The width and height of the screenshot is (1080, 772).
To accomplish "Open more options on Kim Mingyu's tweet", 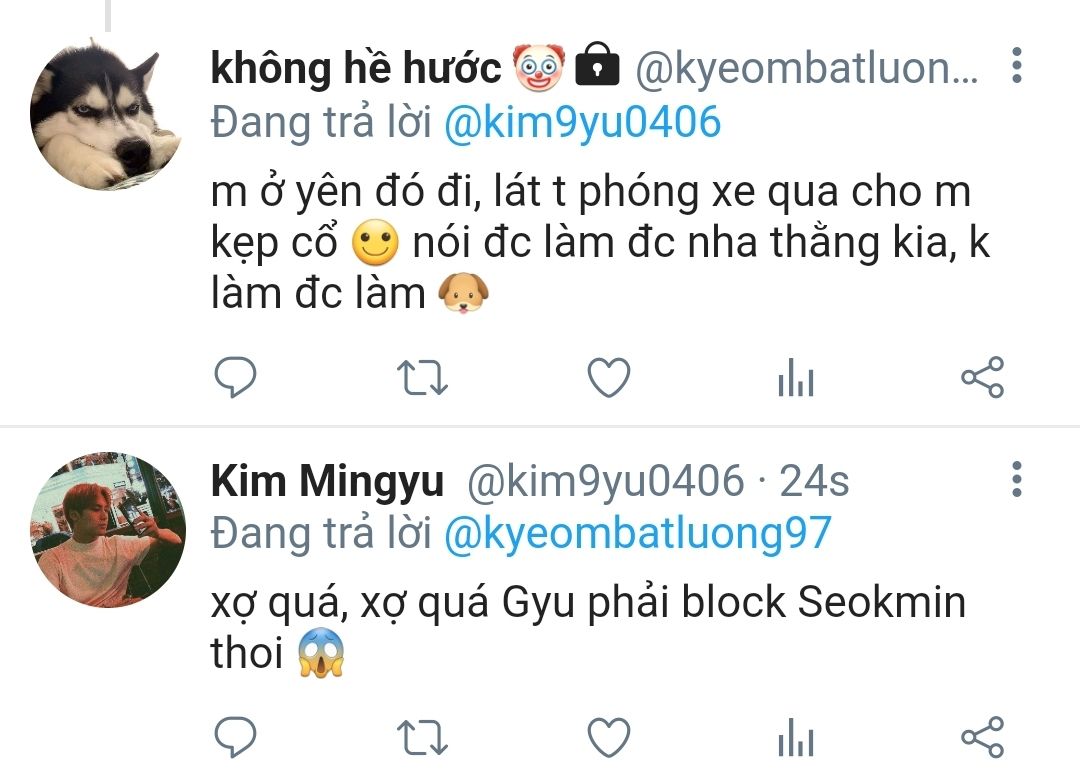I will 1017,479.
